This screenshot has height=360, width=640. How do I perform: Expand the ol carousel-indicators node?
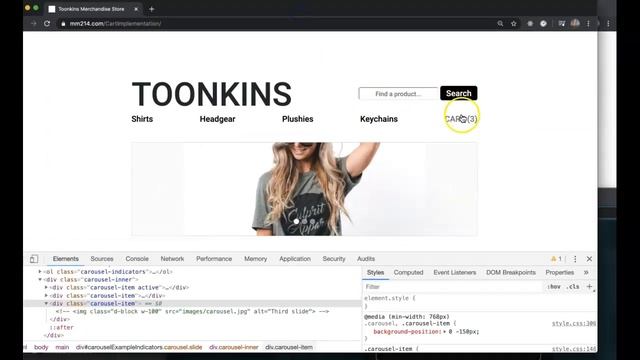click(40, 271)
